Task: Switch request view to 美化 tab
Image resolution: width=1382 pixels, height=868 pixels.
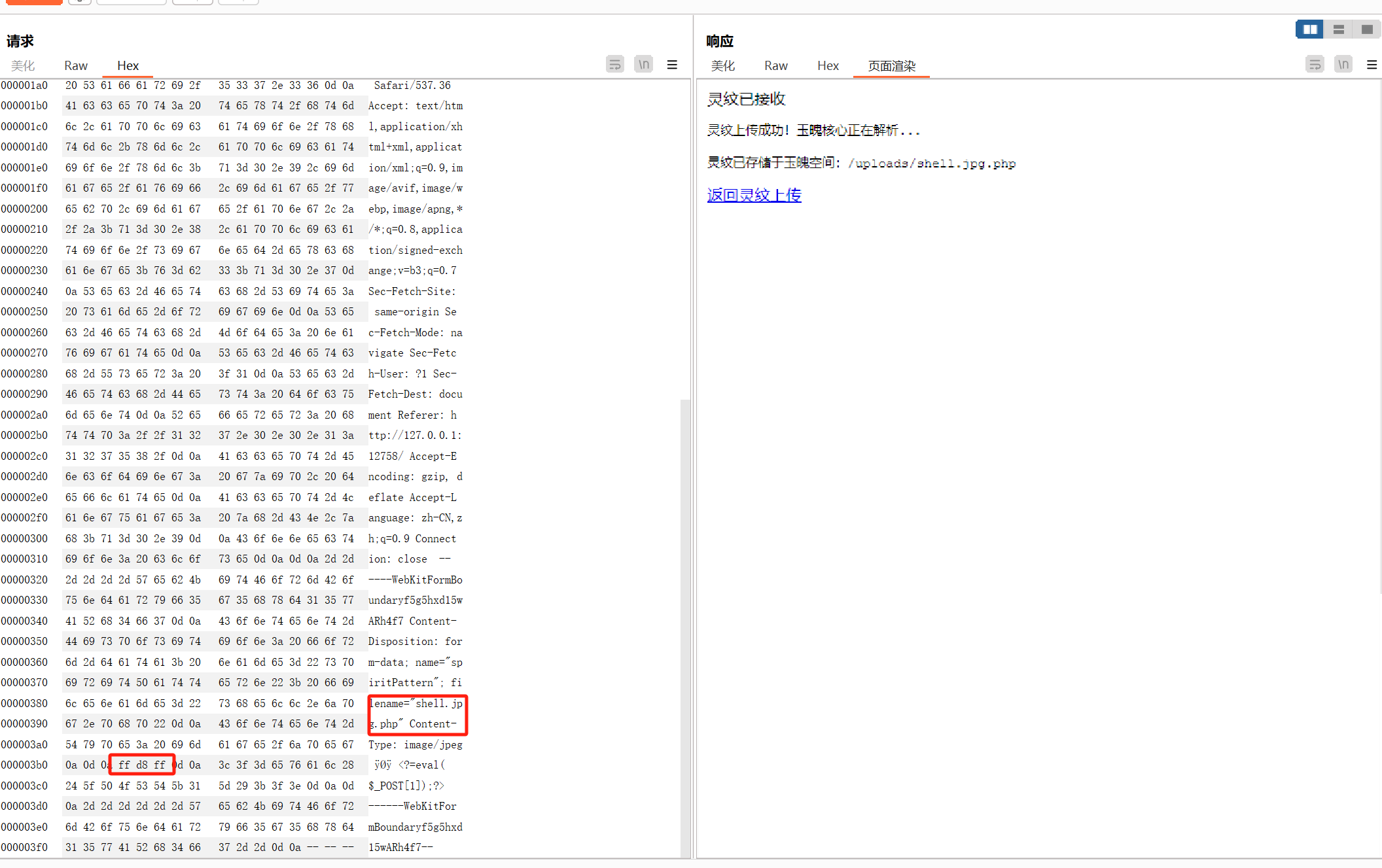Action: coord(23,65)
